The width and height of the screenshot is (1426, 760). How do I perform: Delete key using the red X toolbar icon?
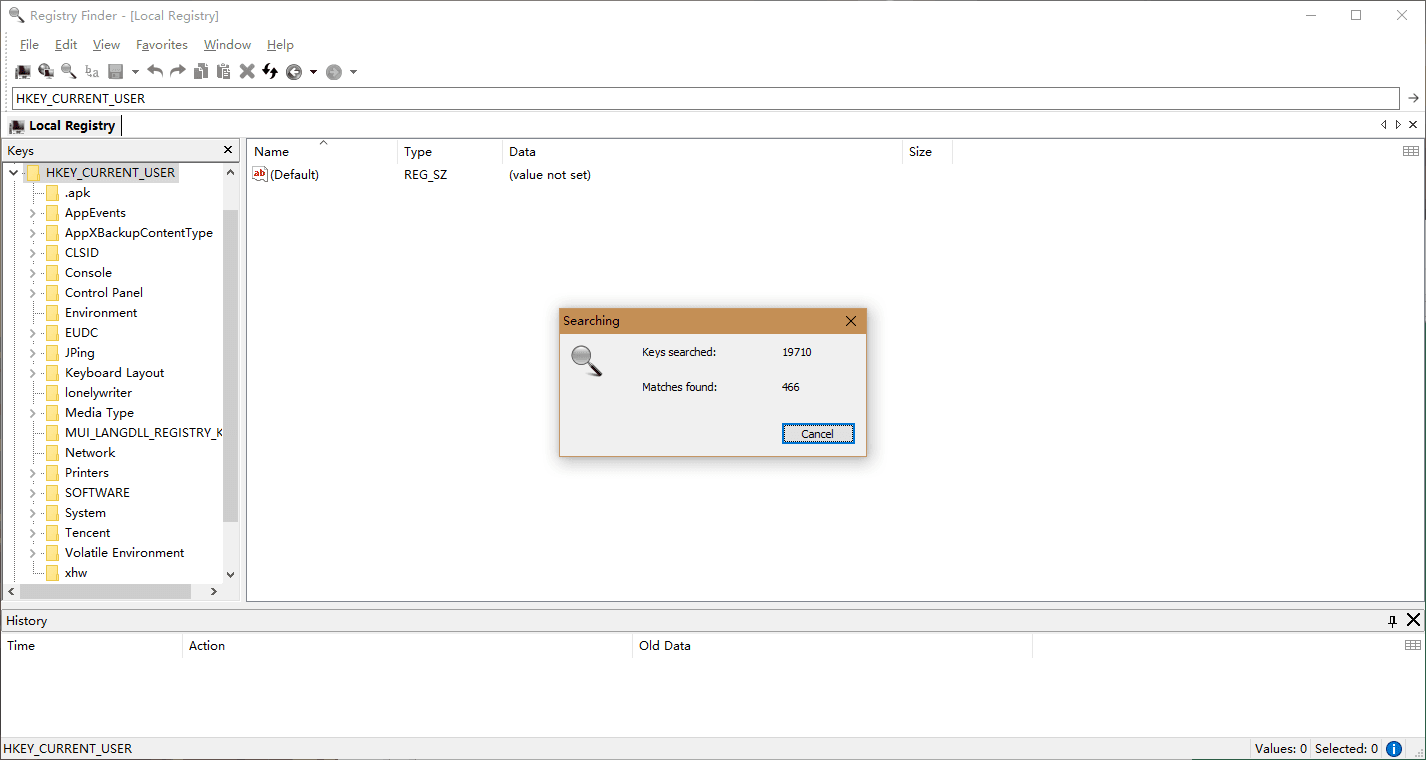coord(246,71)
